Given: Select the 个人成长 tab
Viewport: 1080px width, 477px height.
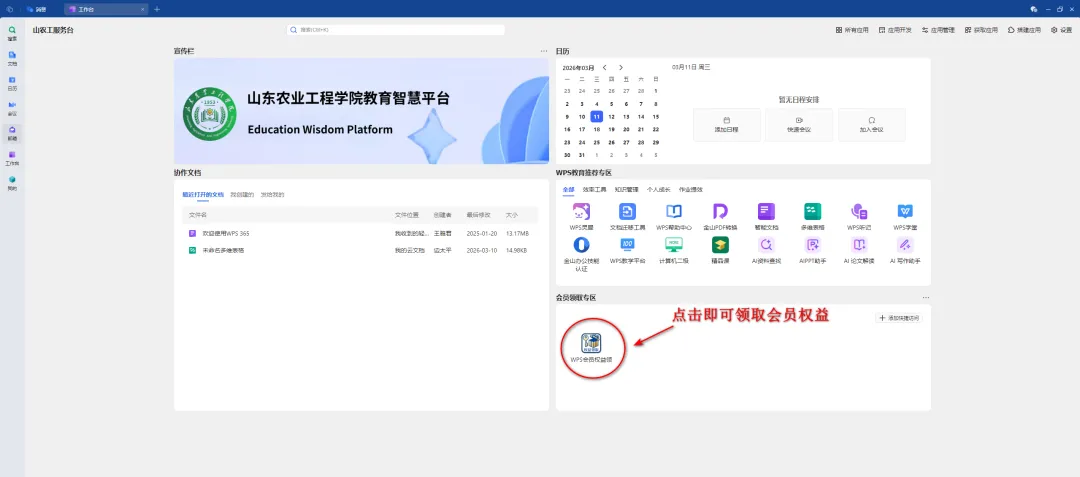Looking at the screenshot, I should pyautogui.click(x=658, y=189).
